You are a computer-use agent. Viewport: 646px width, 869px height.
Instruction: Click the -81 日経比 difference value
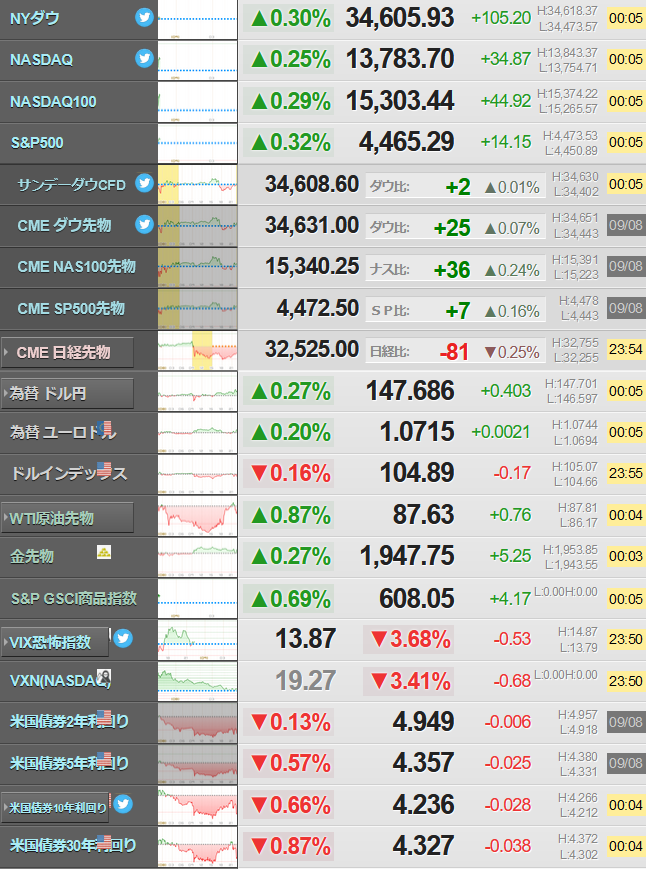click(454, 352)
